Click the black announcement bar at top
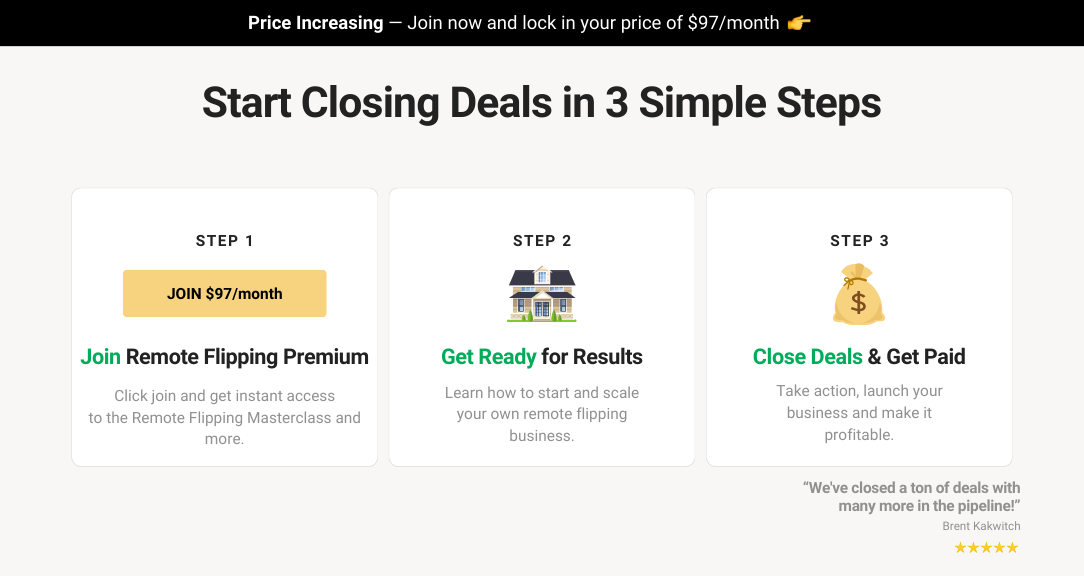The width and height of the screenshot is (1084, 576). [x=542, y=23]
